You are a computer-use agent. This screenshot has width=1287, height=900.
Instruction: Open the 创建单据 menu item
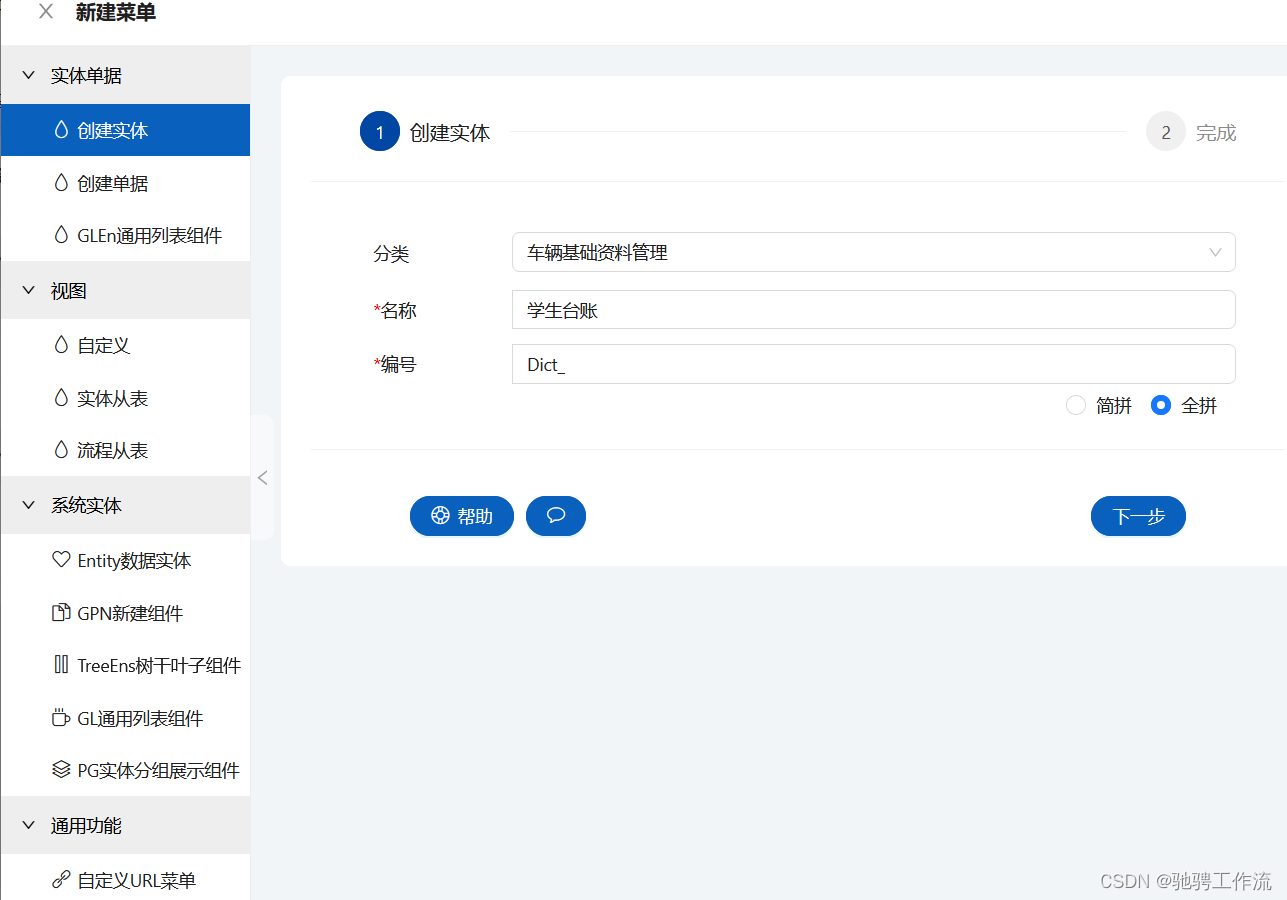tap(125, 183)
